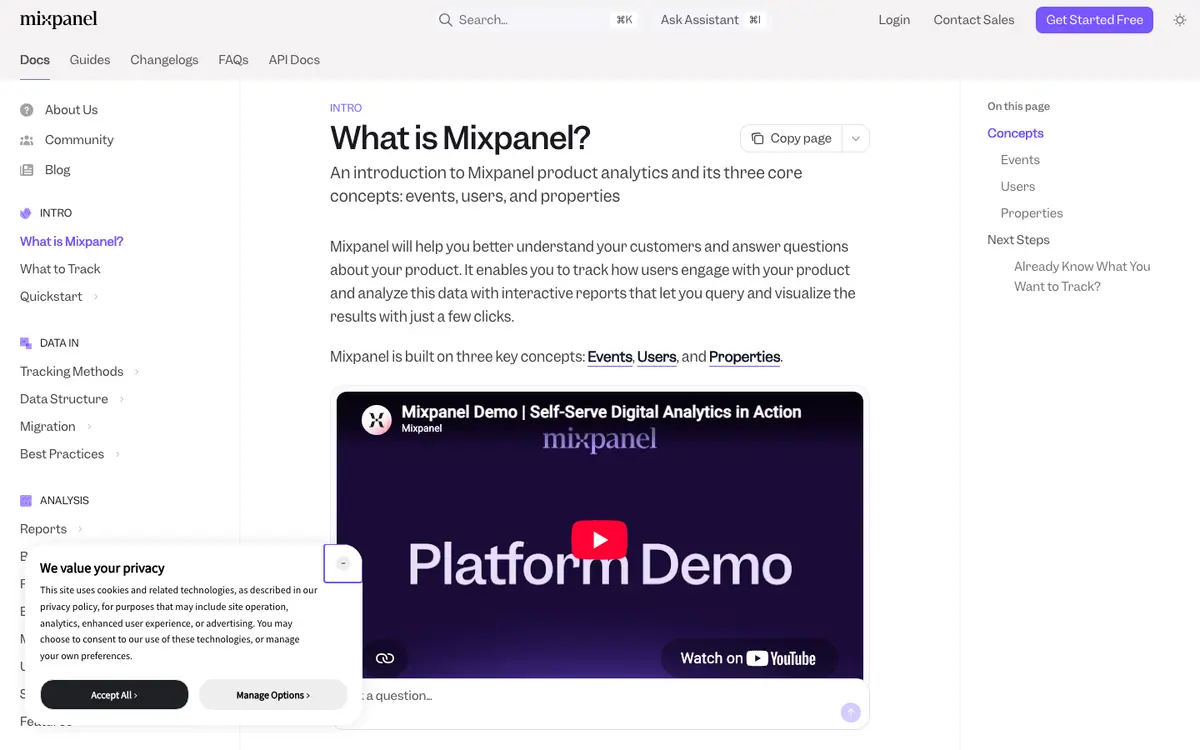Open the FAQs tab
The width and height of the screenshot is (1200, 750).
[233, 60]
